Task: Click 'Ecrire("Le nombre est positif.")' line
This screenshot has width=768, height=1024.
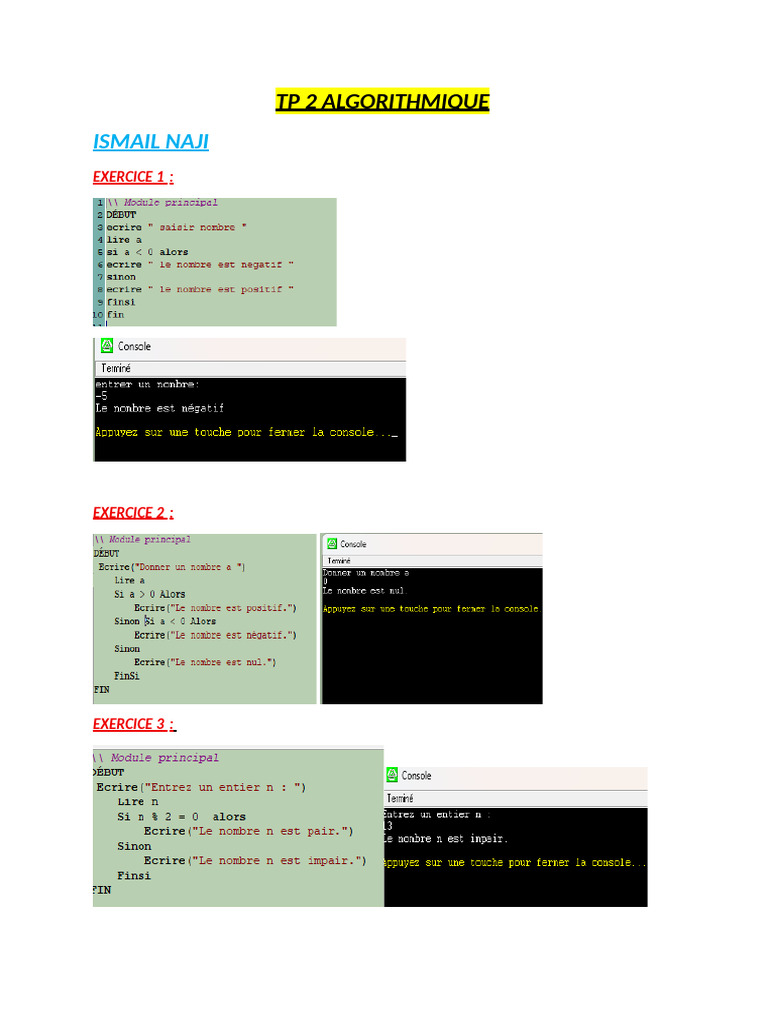Action: 215,608
